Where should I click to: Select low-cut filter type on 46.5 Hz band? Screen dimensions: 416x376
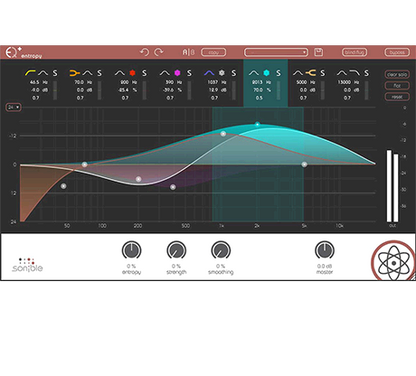coord(30,73)
